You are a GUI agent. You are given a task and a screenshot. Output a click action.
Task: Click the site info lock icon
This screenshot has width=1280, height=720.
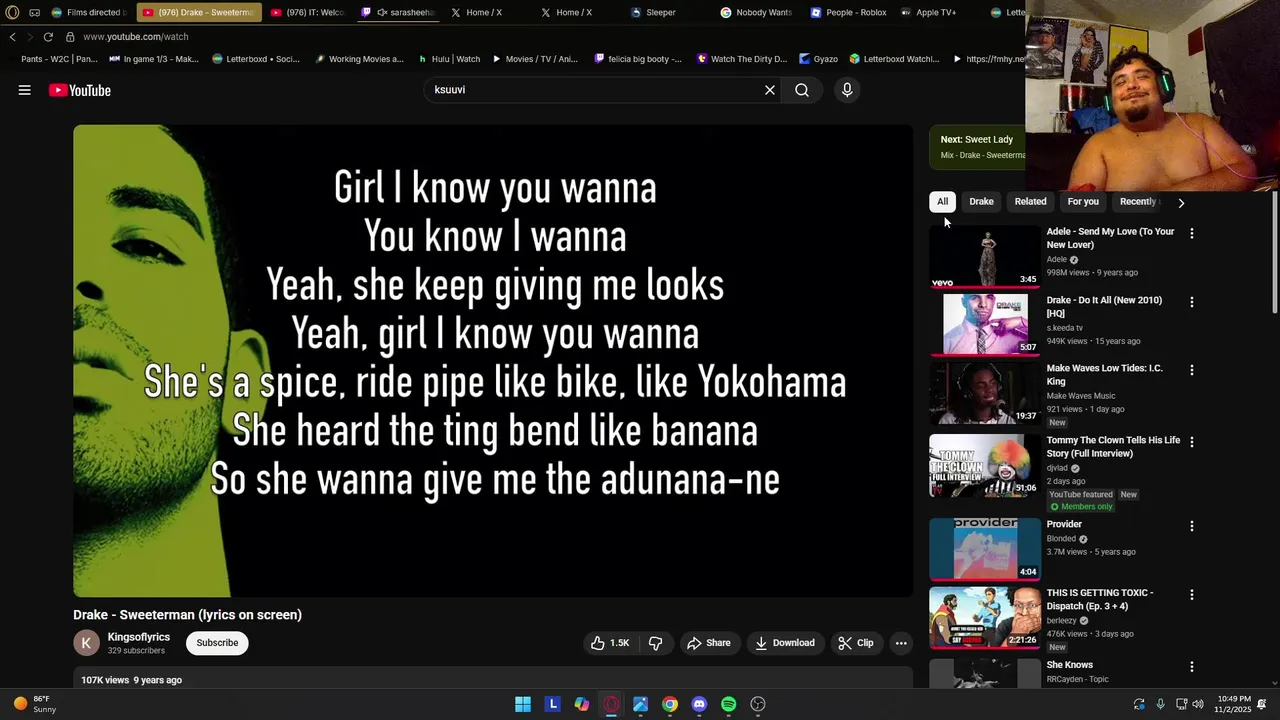[70, 37]
